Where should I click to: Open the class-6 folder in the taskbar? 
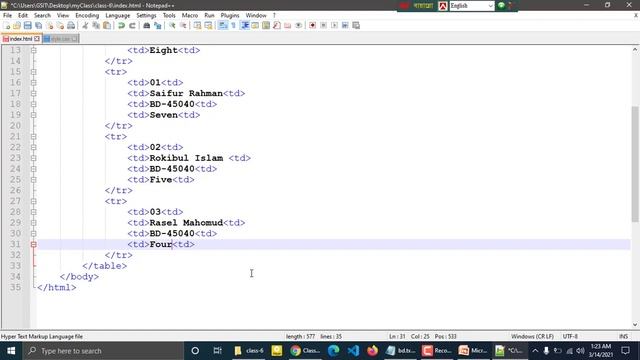[x=249, y=351]
